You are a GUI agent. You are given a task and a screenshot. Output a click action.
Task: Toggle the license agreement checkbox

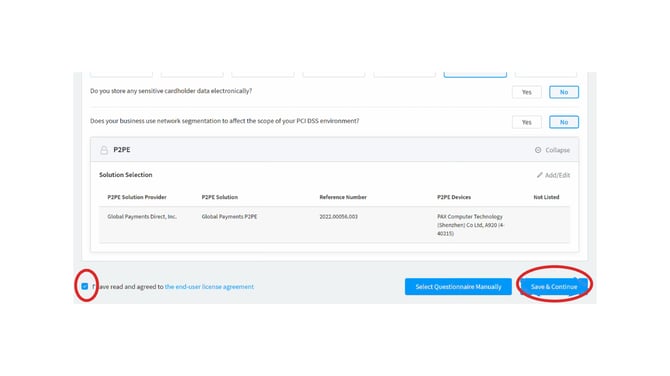(85, 286)
